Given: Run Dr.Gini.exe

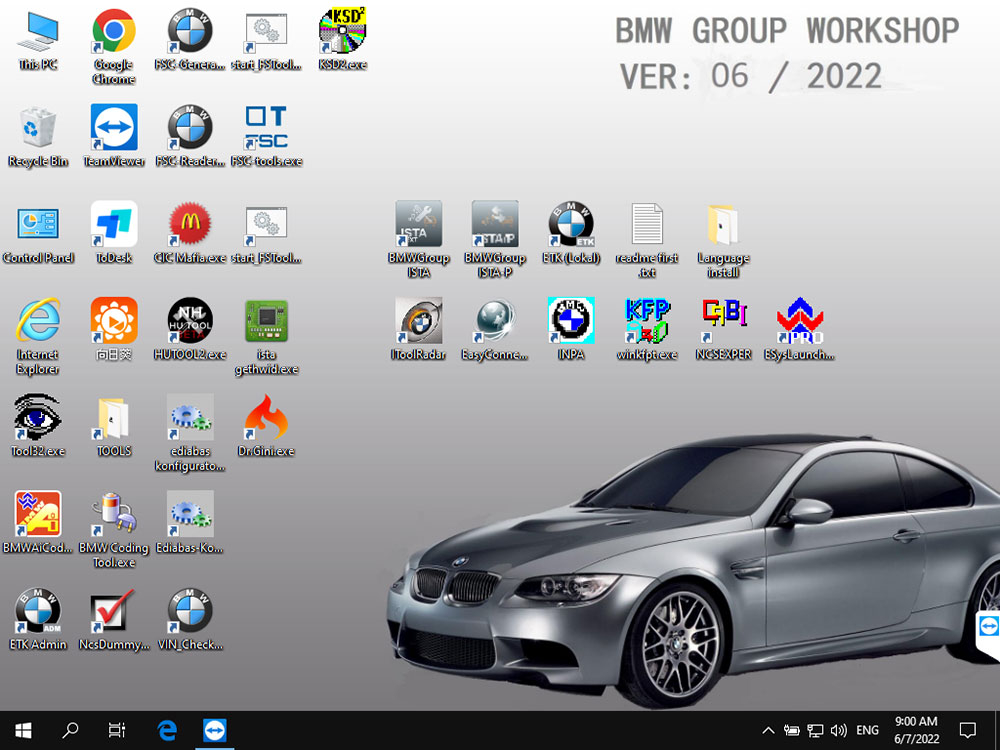Looking at the screenshot, I should click(x=266, y=416).
